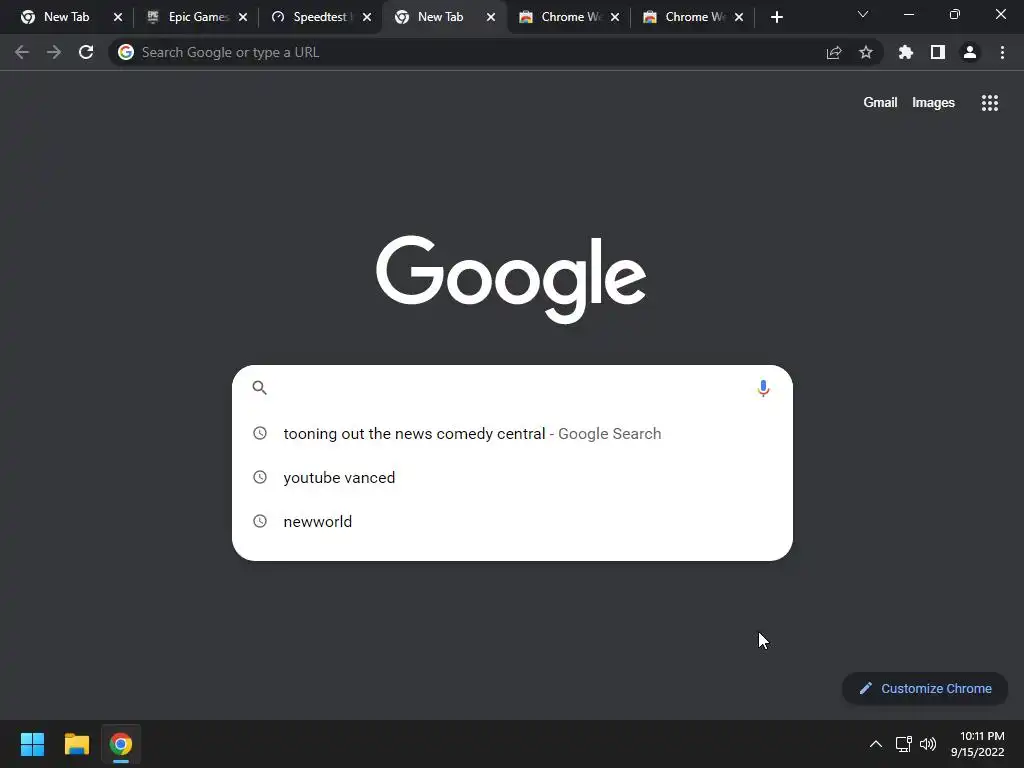1024x768 pixels.
Task: Close the first New Tab tab
Action: (x=118, y=18)
